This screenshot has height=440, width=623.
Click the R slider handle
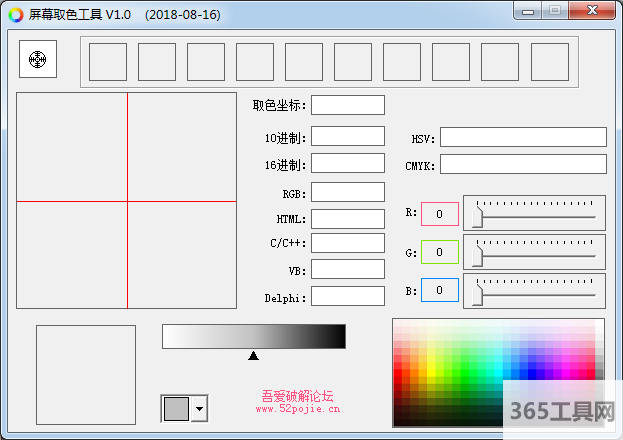pos(479,214)
